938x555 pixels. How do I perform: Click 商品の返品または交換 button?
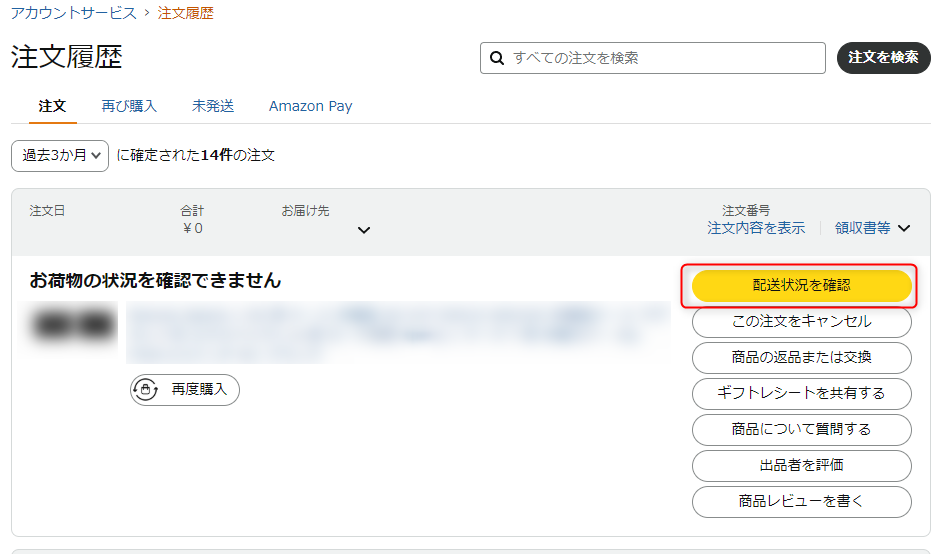[802, 358]
